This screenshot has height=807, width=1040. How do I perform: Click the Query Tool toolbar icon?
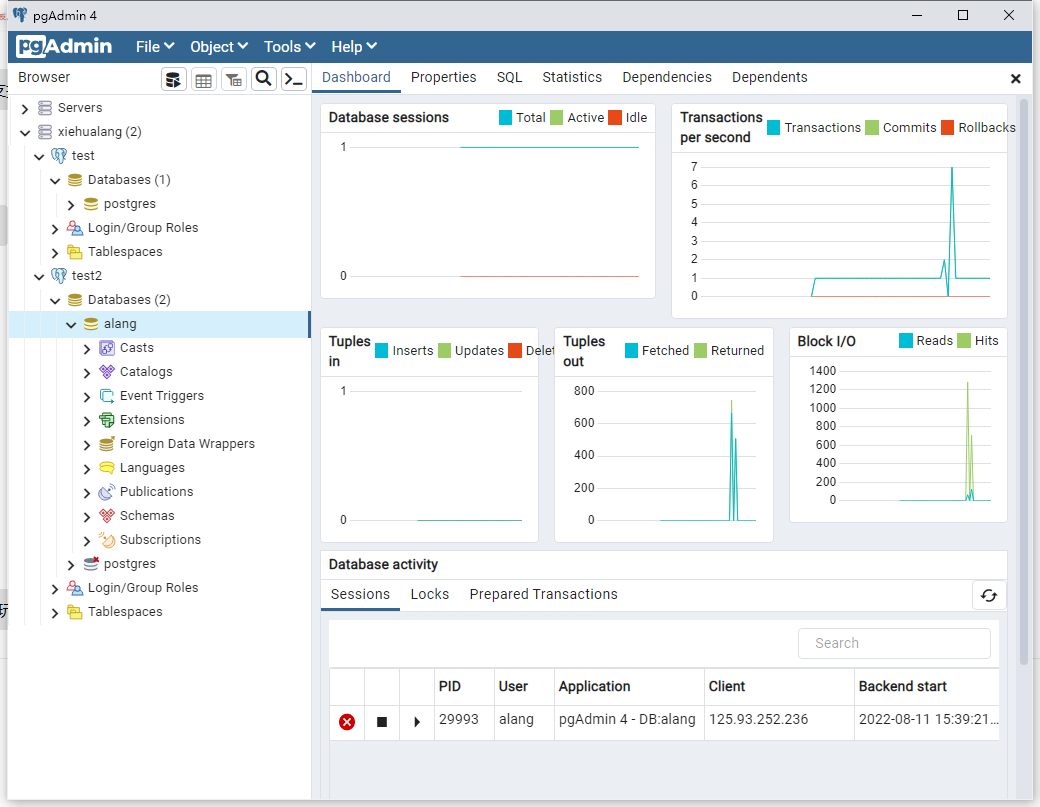point(174,80)
